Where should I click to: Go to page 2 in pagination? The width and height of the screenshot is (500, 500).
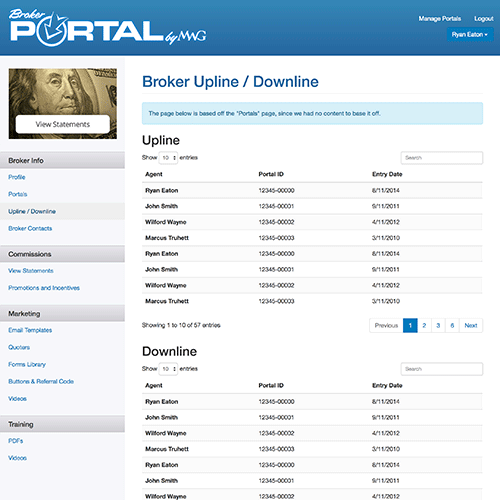pos(424,325)
